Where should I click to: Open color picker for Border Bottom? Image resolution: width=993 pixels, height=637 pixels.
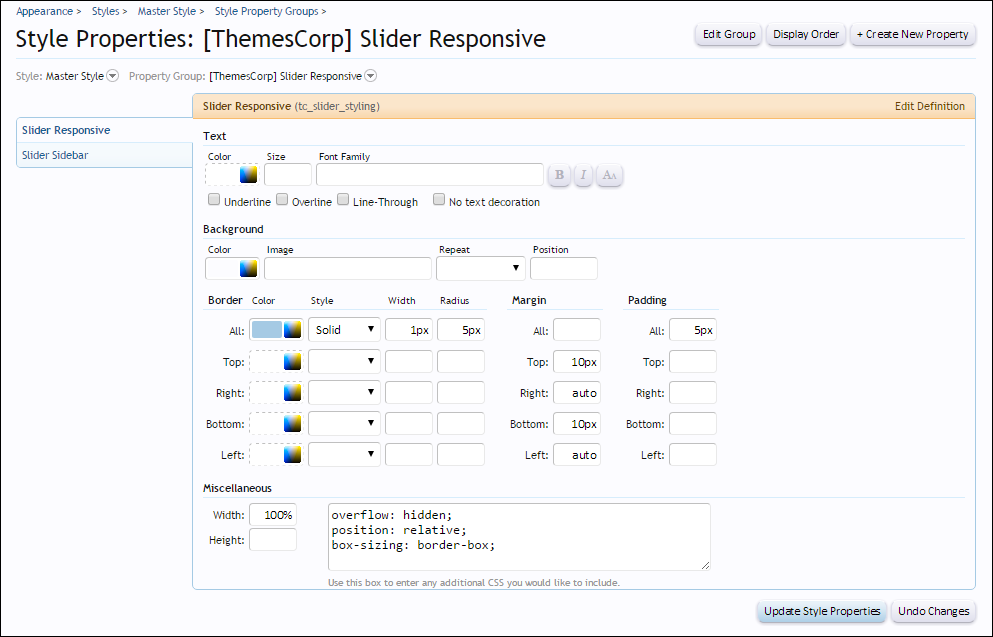[x=293, y=424]
